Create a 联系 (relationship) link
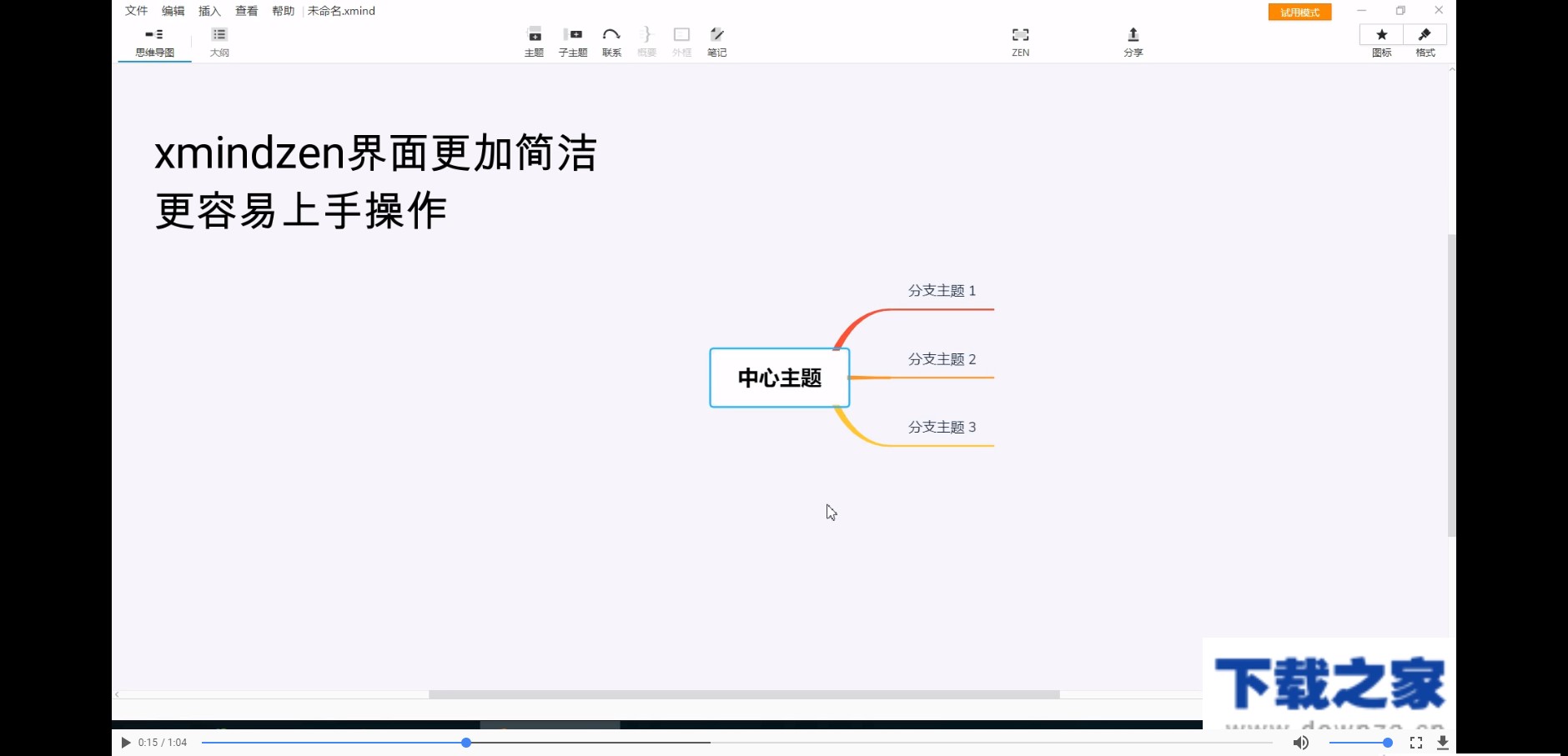The image size is (1568, 756). [611, 40]
